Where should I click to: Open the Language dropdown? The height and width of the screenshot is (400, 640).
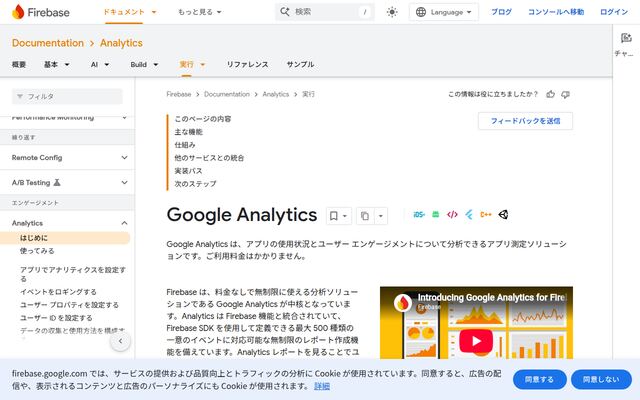[444, 12]
